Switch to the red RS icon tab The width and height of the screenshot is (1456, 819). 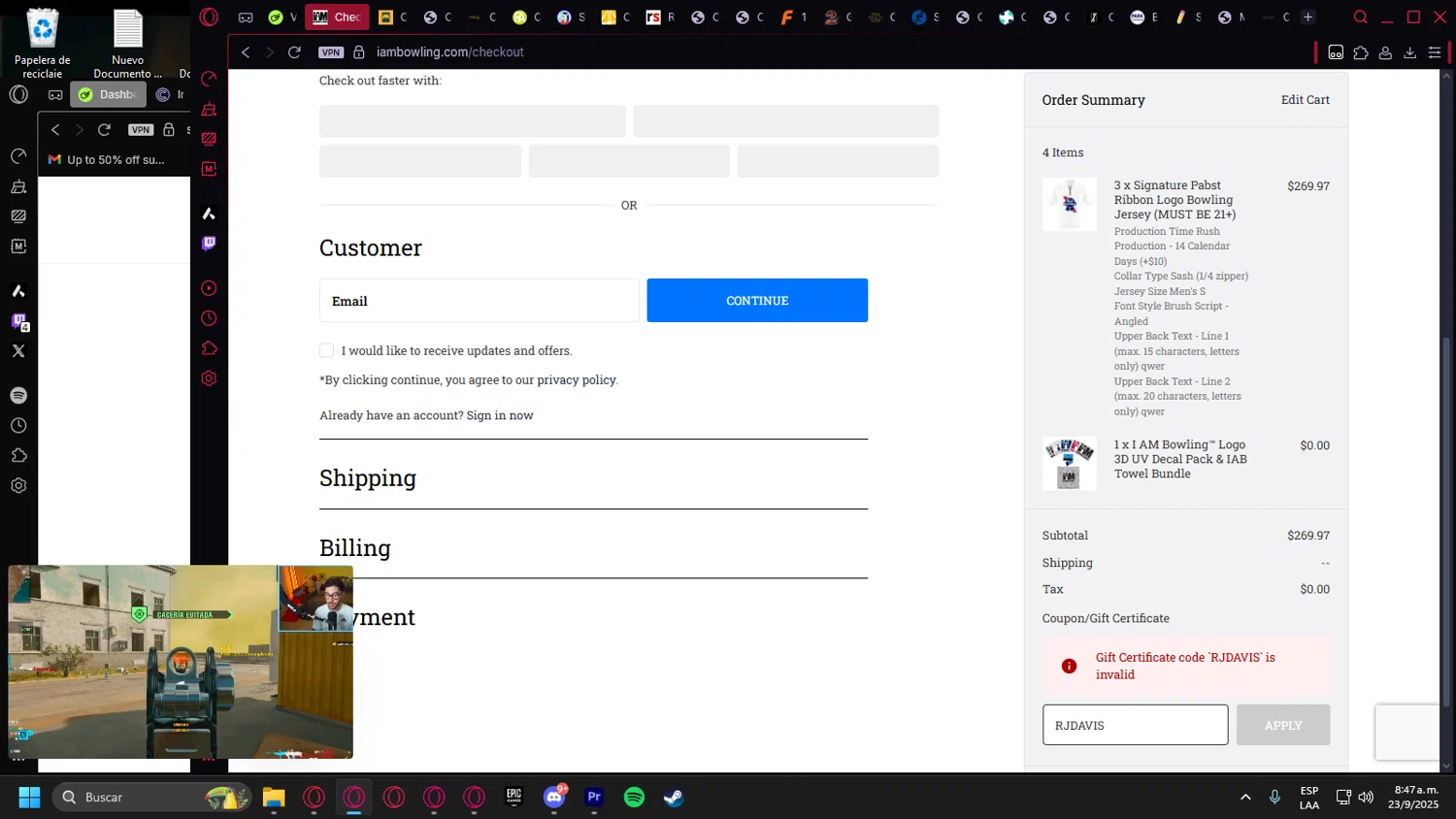661,16
